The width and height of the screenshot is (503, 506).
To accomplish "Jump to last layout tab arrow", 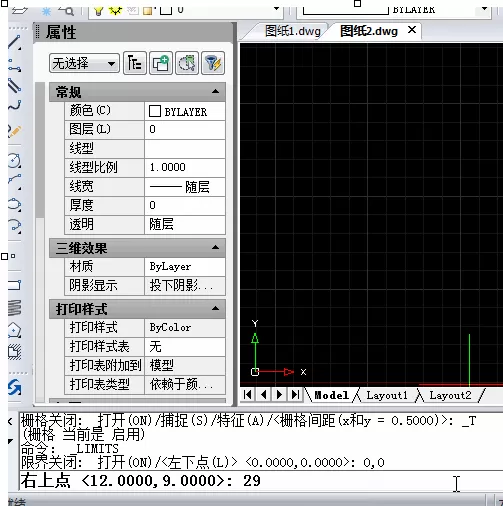I will (x=295, y=395).
